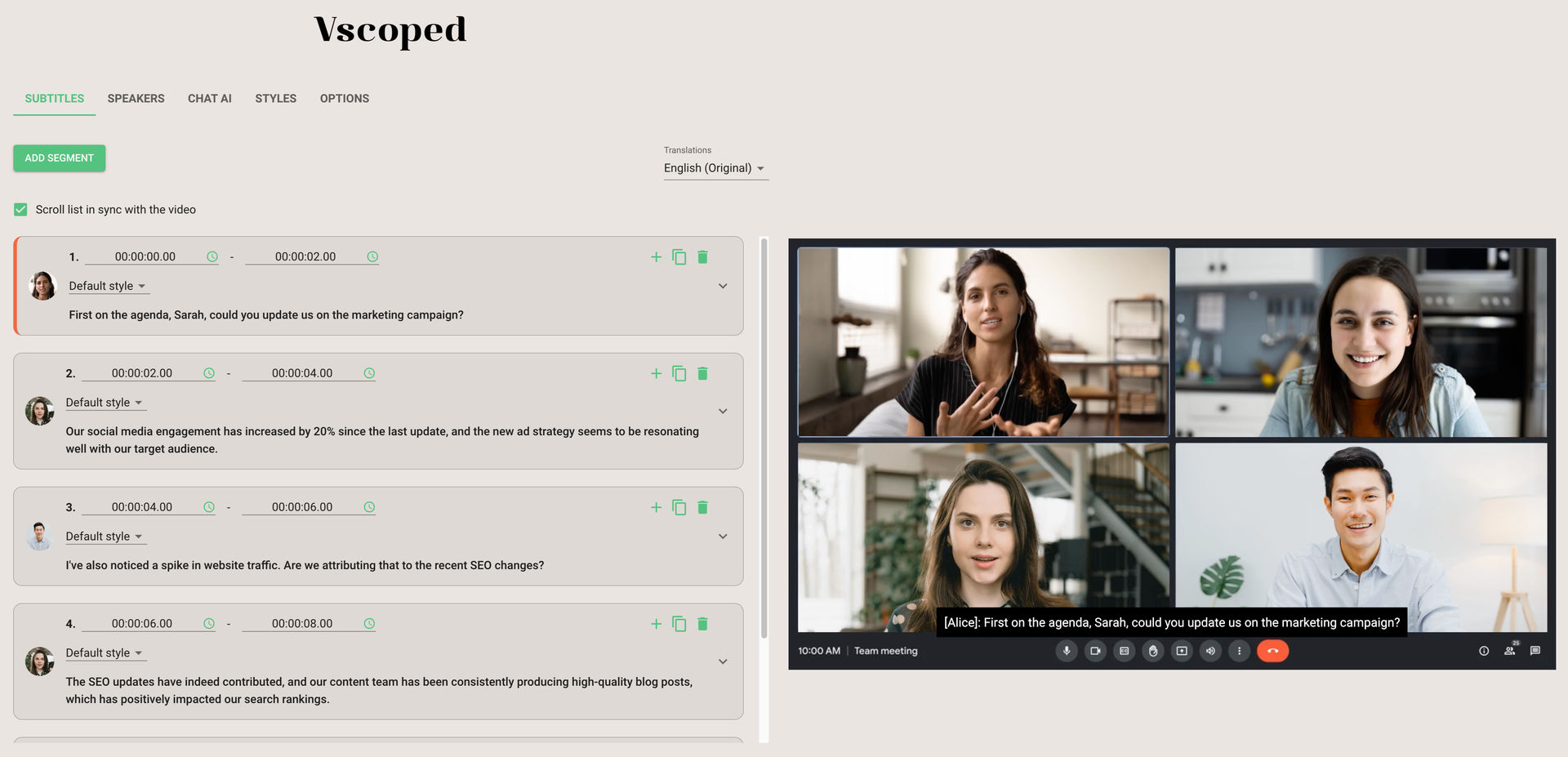The image size is (1568, 757).
Task: Edit the end time field 00:00:04.00
Action: pos(302,374)
